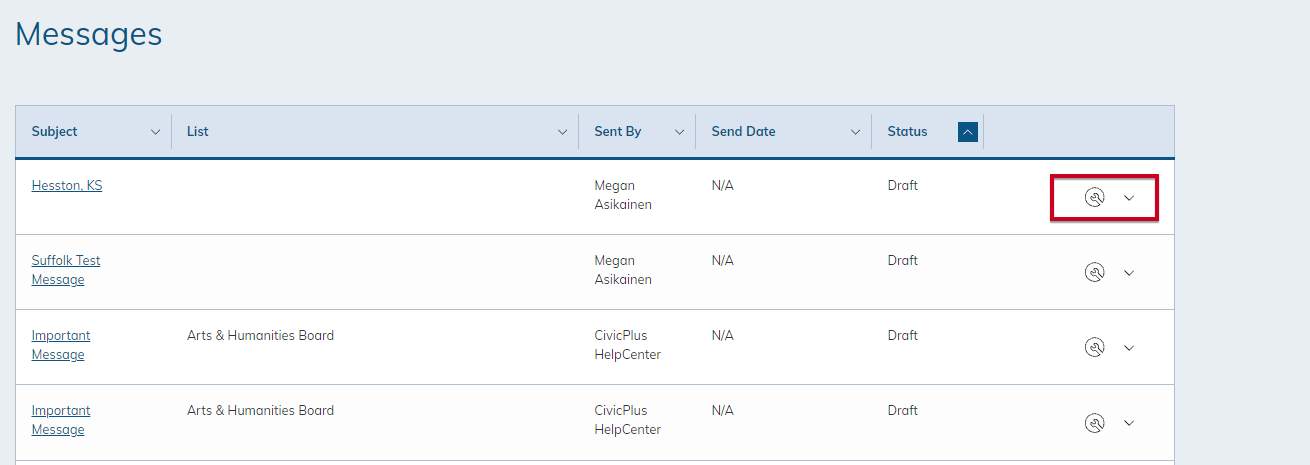Open the Sent By column dropdown arrow
The image size is (1310, 465).
679,132
